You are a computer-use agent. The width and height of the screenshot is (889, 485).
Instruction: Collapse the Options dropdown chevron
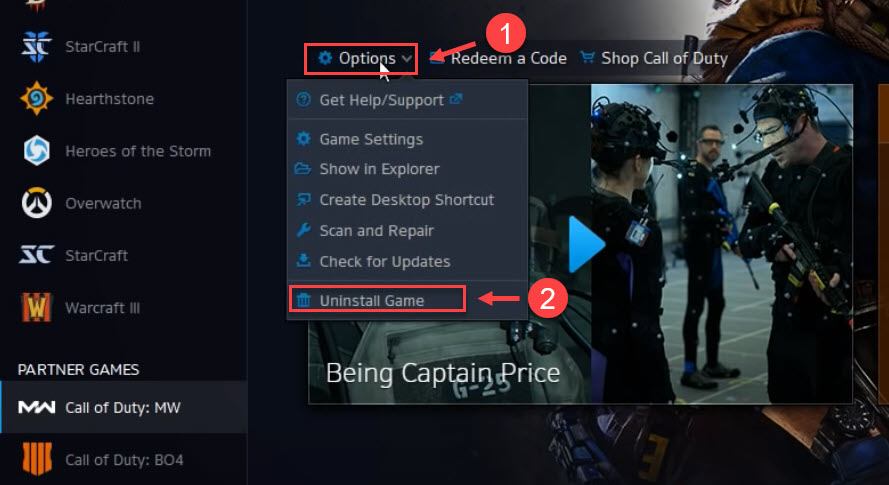click(x=407, y=58)
